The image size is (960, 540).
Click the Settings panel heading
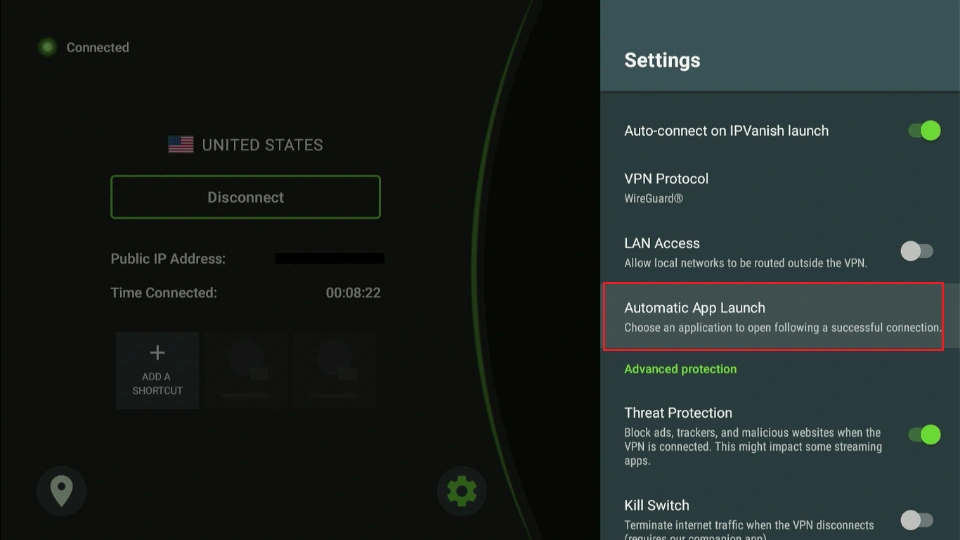tap(662, 60)
